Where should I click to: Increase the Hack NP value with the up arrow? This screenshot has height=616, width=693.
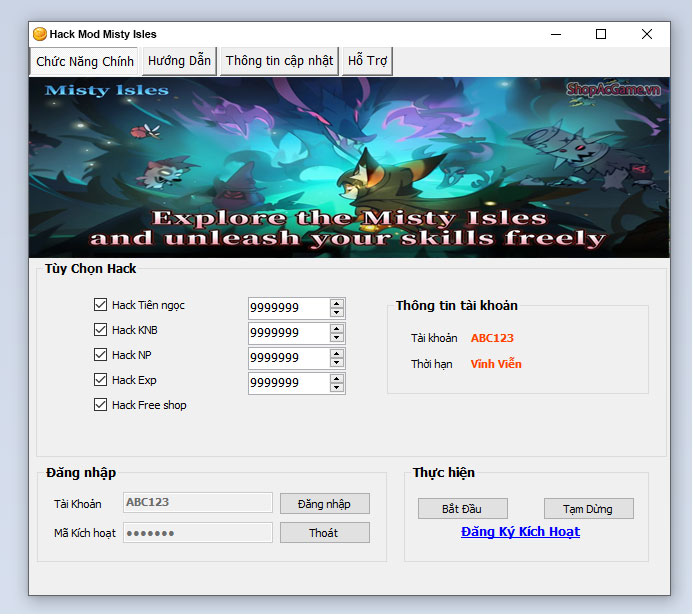tap(337, 354)
